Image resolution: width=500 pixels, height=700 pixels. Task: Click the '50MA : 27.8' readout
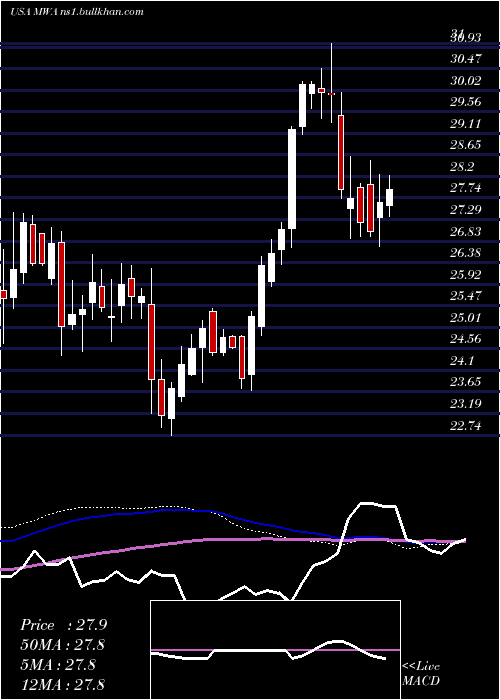click(x=63, y=645)
